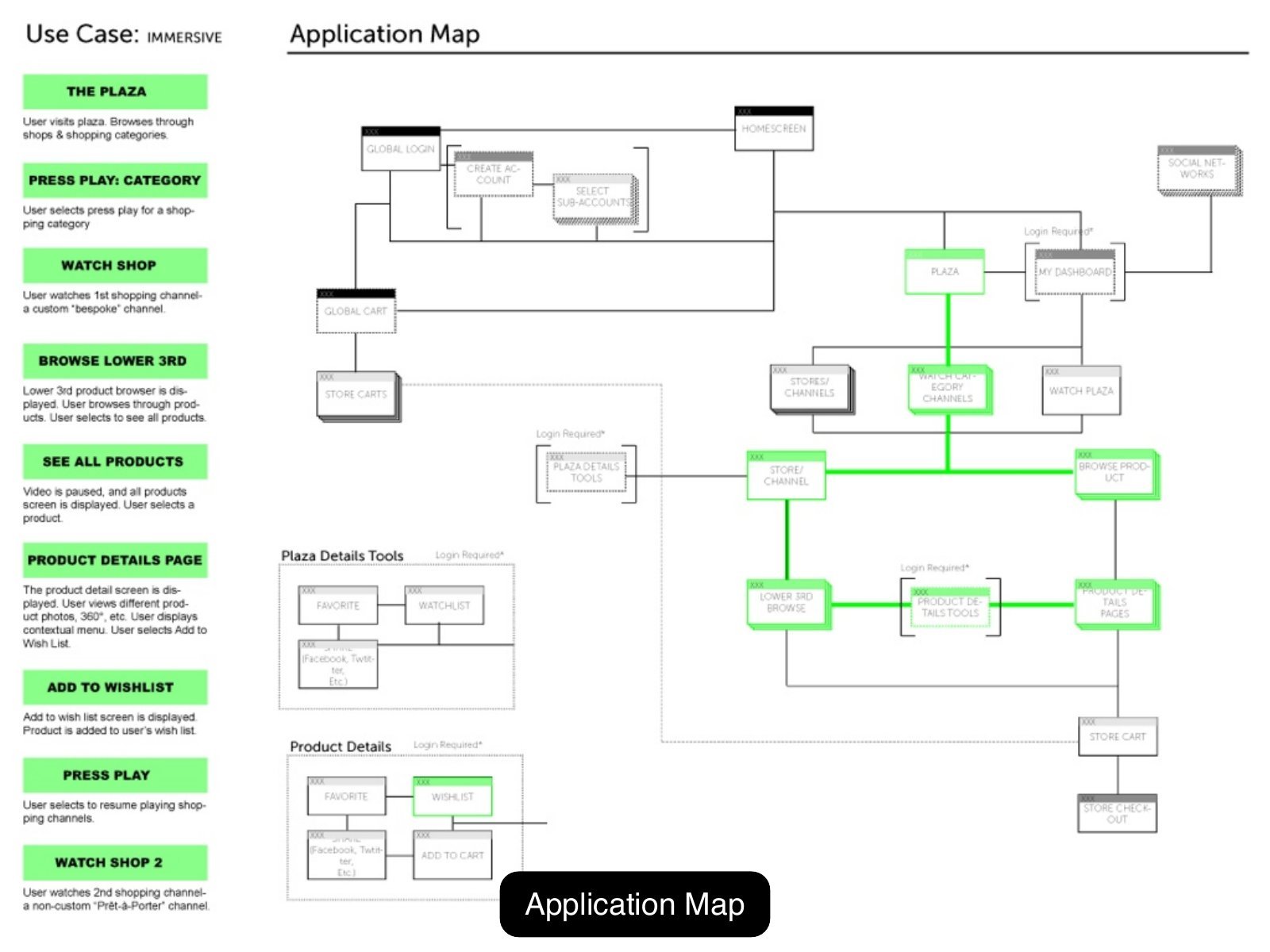
Task: Select the BROWSE PRODUCT node
Action: 1117,474
